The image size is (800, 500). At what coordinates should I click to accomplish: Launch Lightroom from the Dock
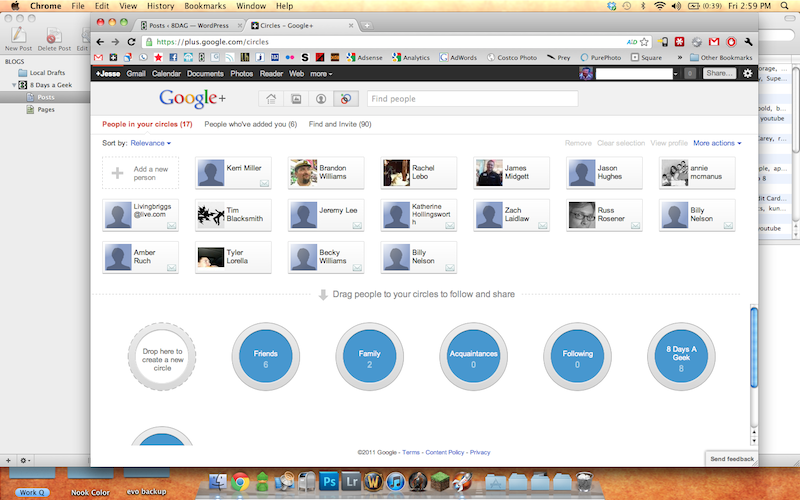click(x=351, y=482)
